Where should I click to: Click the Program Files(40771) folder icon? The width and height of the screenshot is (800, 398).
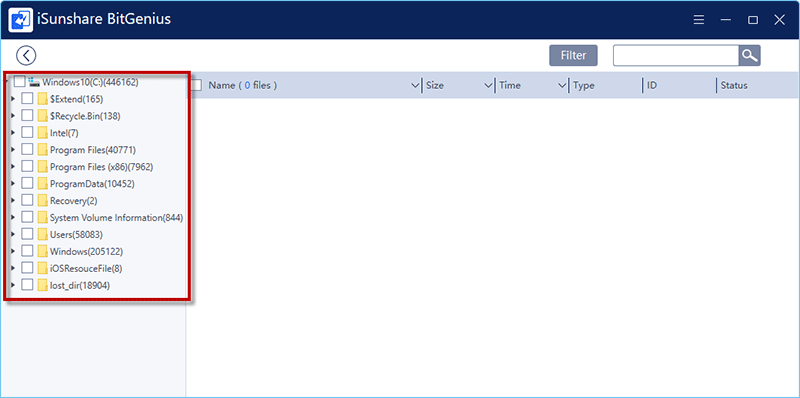click(x=42, y=150)
